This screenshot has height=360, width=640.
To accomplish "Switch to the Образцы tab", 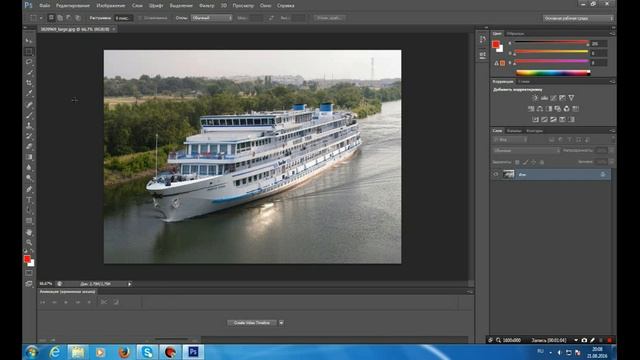I will 516,33.
